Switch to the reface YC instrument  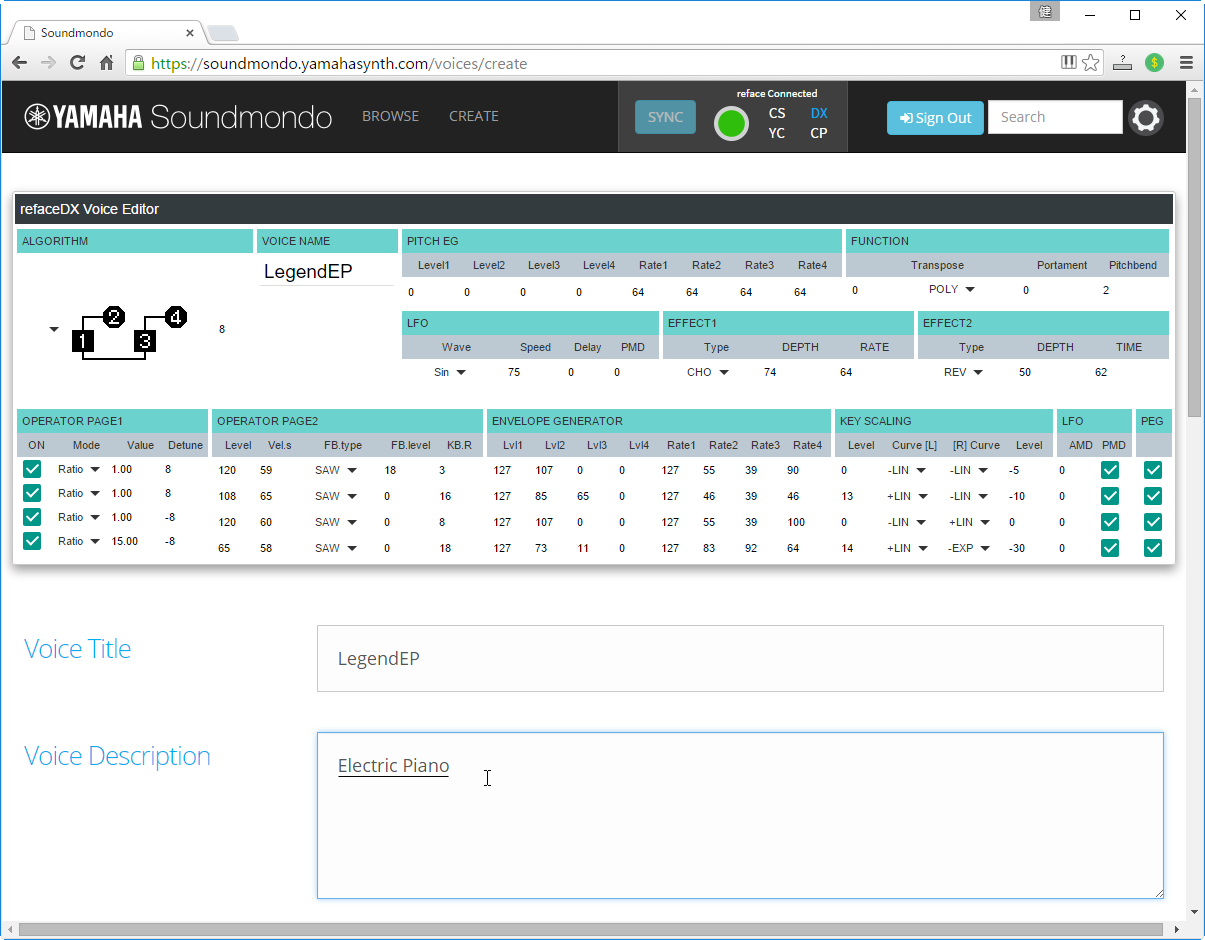777,133
